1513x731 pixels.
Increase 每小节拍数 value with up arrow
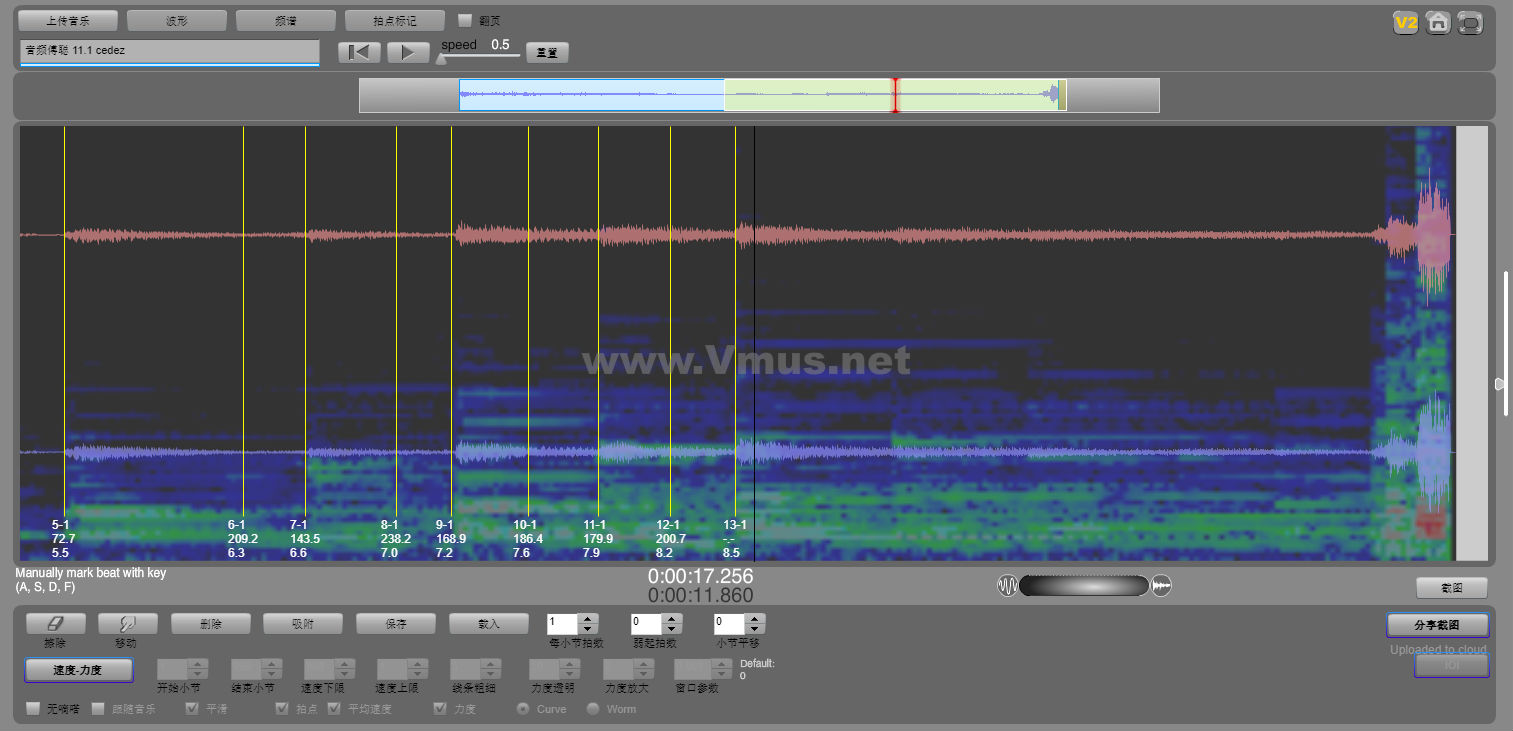pyautogui.click(x=588, y=619)
